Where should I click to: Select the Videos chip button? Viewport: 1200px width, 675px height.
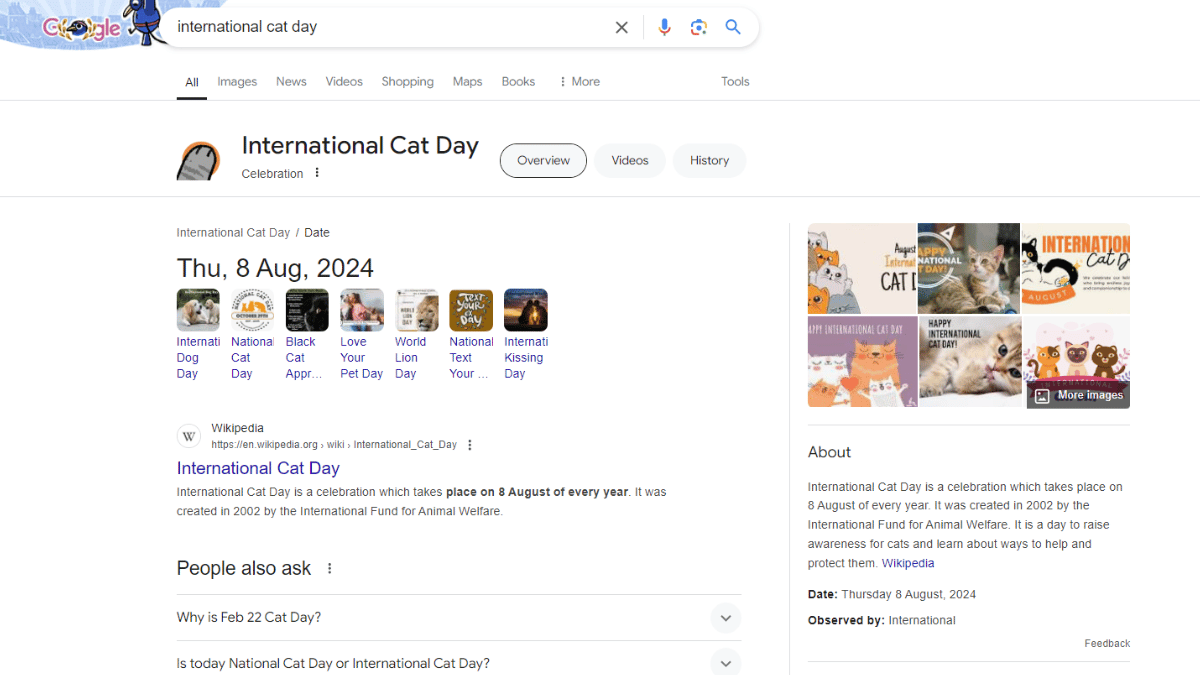tap(630, 160)
